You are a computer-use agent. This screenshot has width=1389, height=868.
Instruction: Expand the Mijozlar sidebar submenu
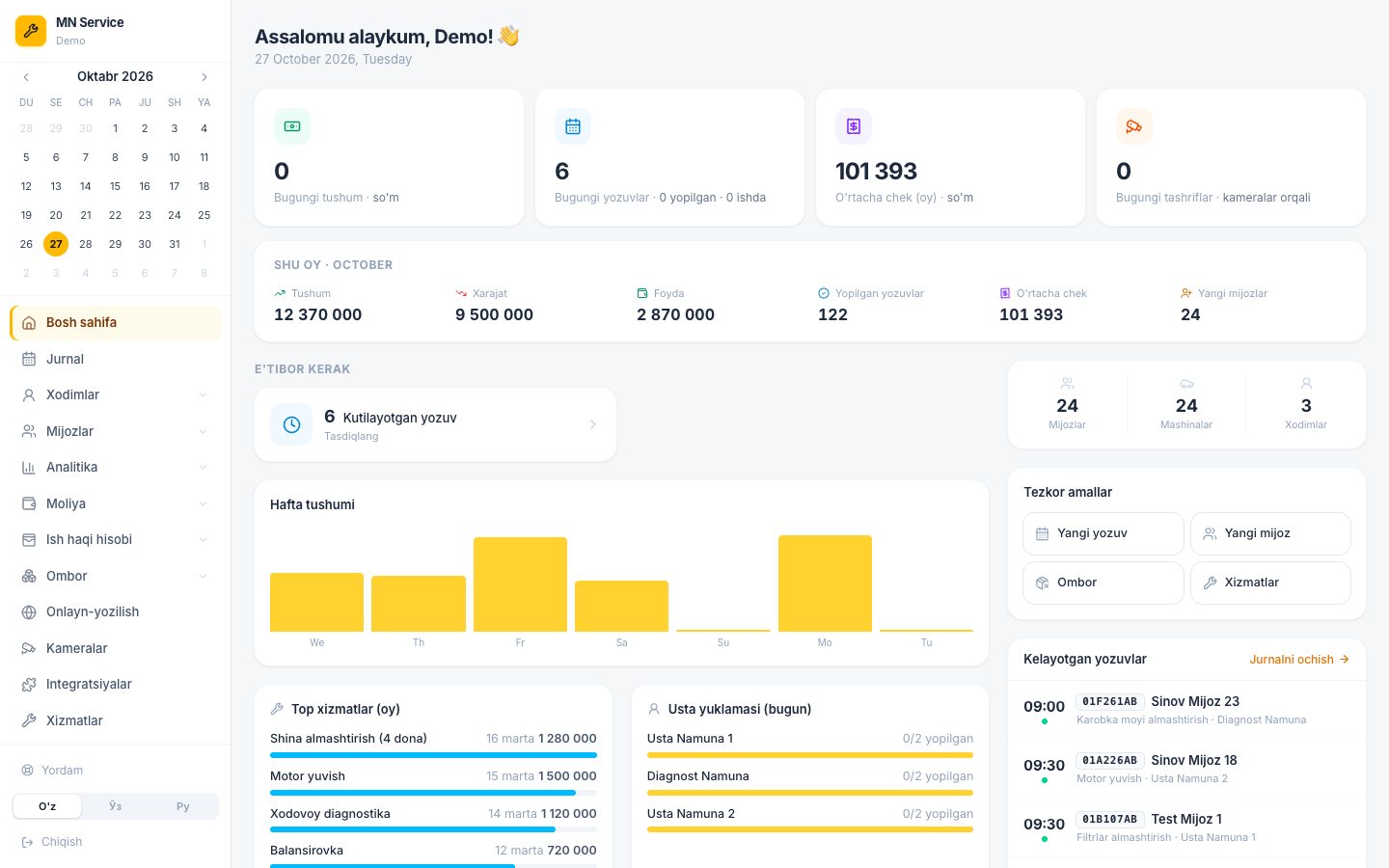pos(203,431)
